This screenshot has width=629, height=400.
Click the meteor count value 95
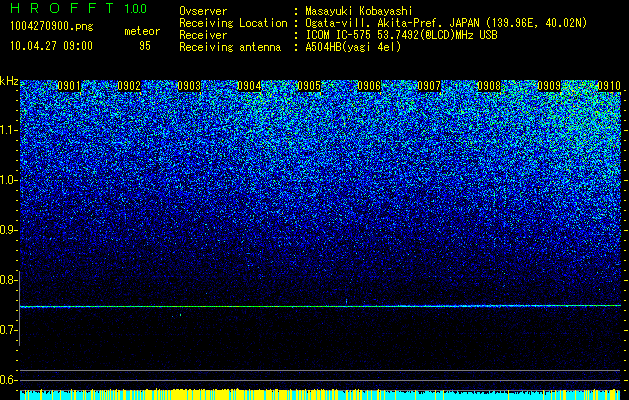[x=145, y=46]
